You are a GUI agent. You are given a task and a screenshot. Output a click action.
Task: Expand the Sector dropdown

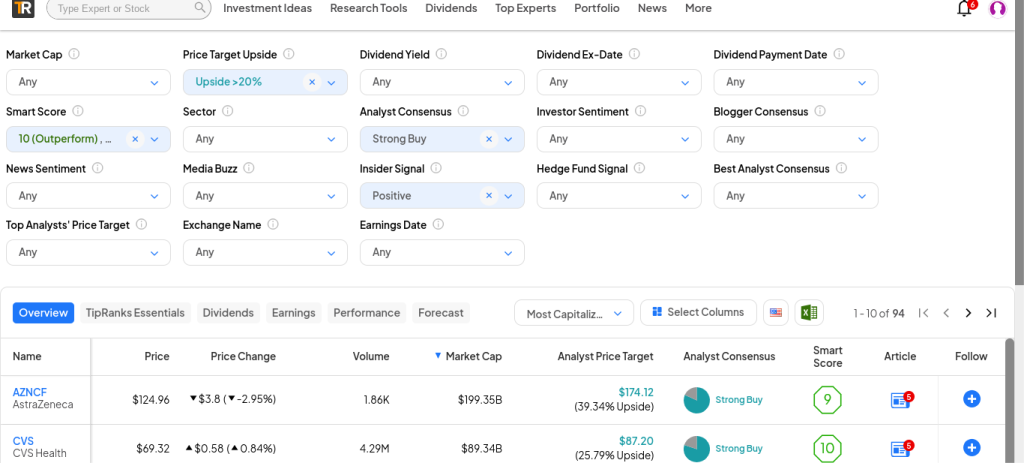click(x=265, y=139)
